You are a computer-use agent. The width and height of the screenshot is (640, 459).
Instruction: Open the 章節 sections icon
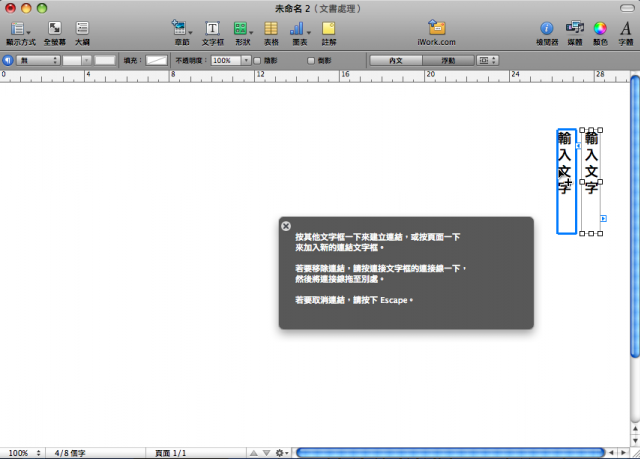click(179, 28)
